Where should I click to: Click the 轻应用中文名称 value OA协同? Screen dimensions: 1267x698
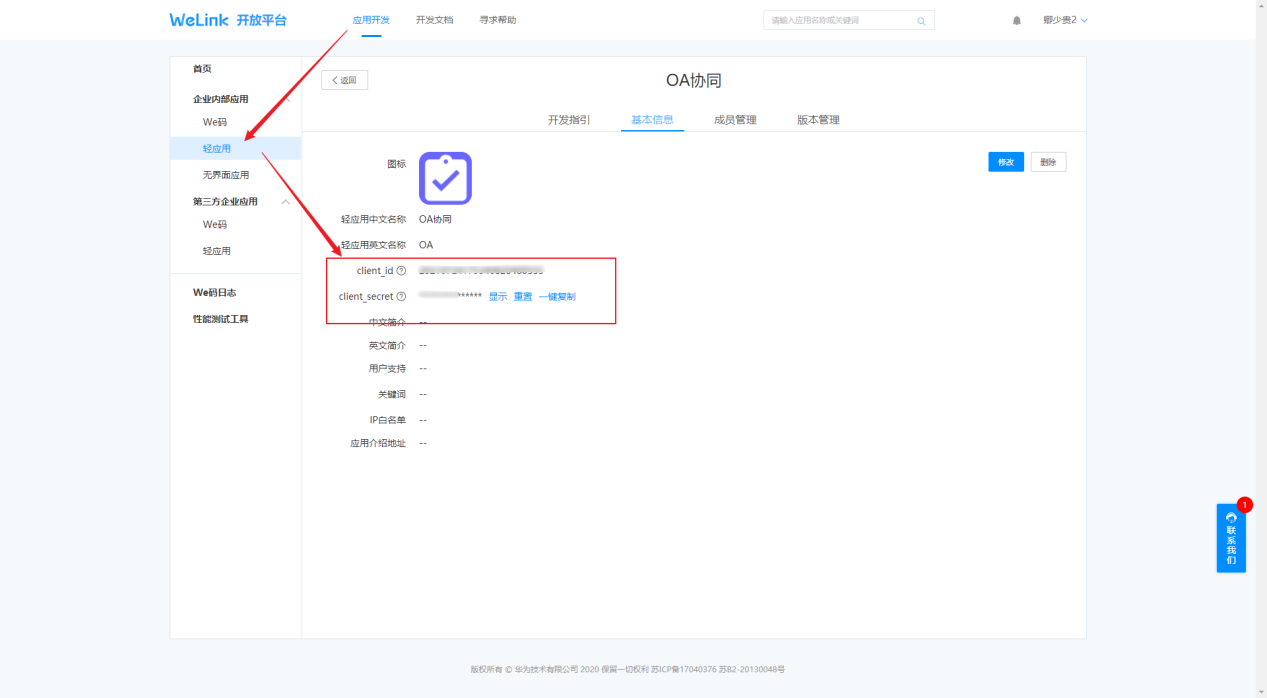pyautogui.click(x=435, y=219)
